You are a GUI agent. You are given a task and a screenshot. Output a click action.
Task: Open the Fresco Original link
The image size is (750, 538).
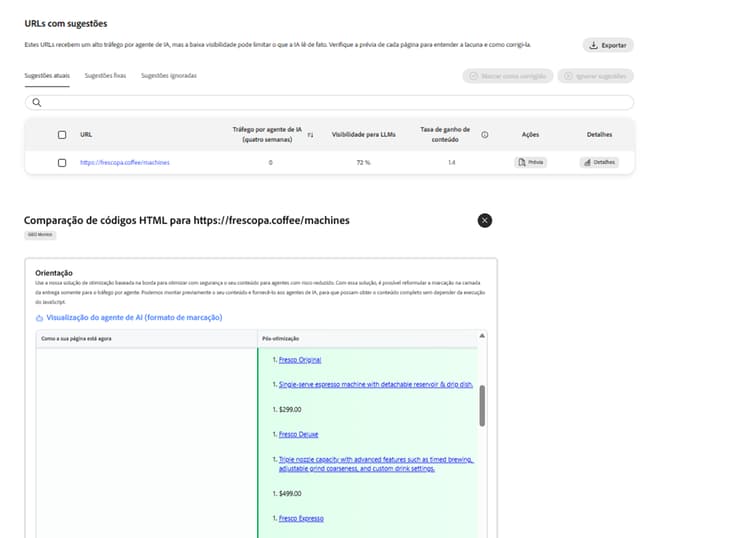coord(300,360)
